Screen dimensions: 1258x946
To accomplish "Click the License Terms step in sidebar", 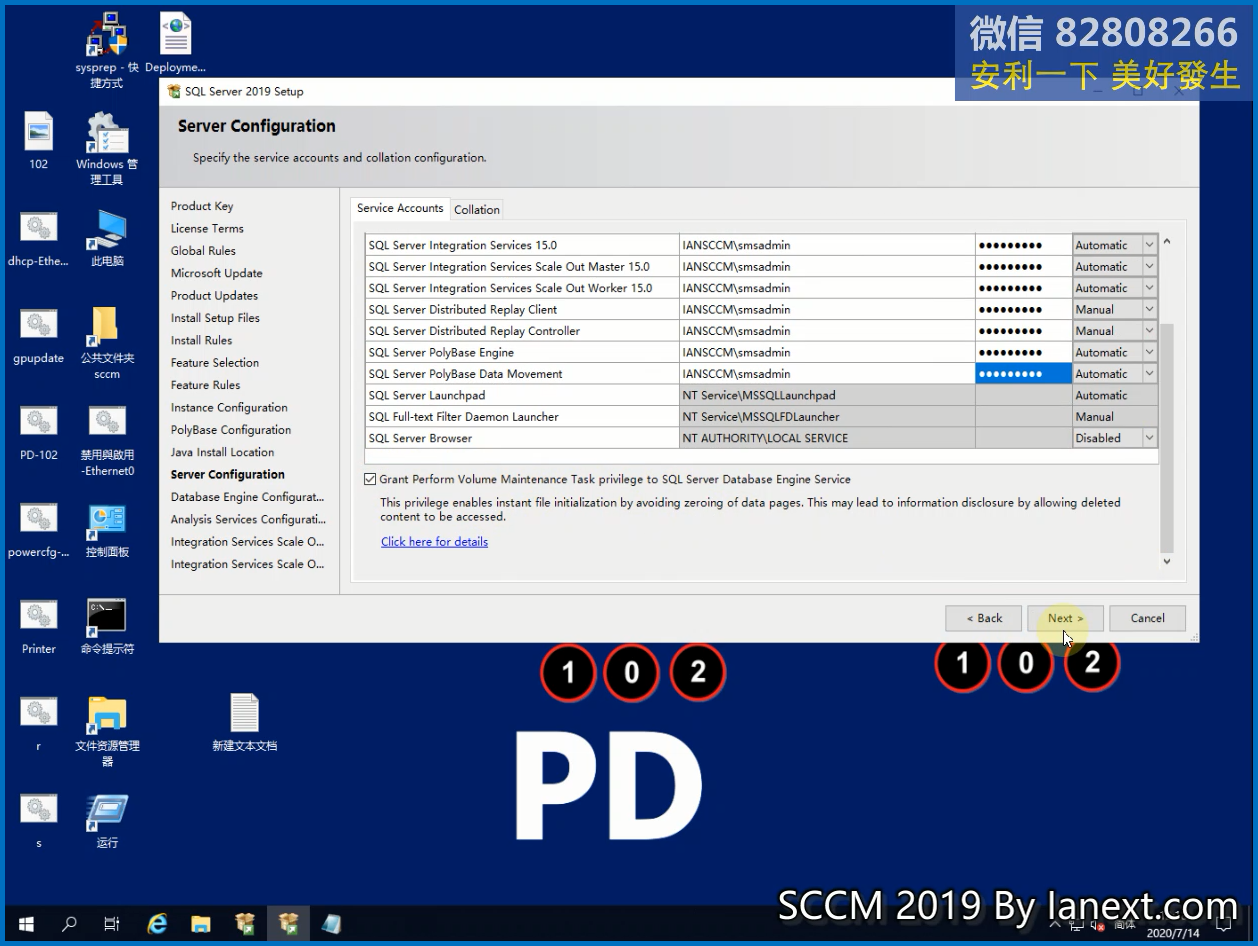I will tap(207, 229).
